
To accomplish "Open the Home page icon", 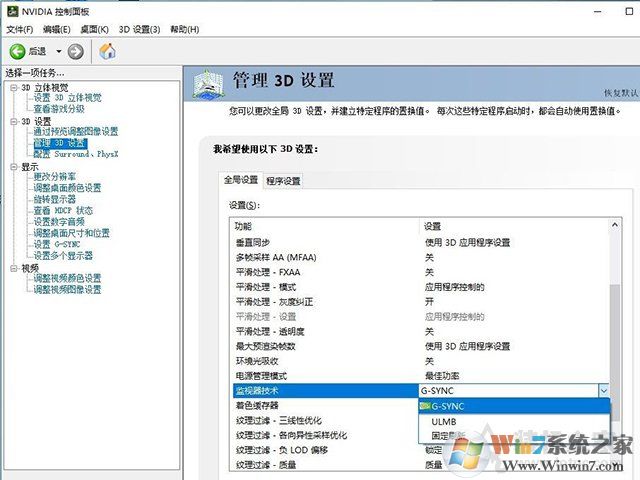I will point(107,51).
